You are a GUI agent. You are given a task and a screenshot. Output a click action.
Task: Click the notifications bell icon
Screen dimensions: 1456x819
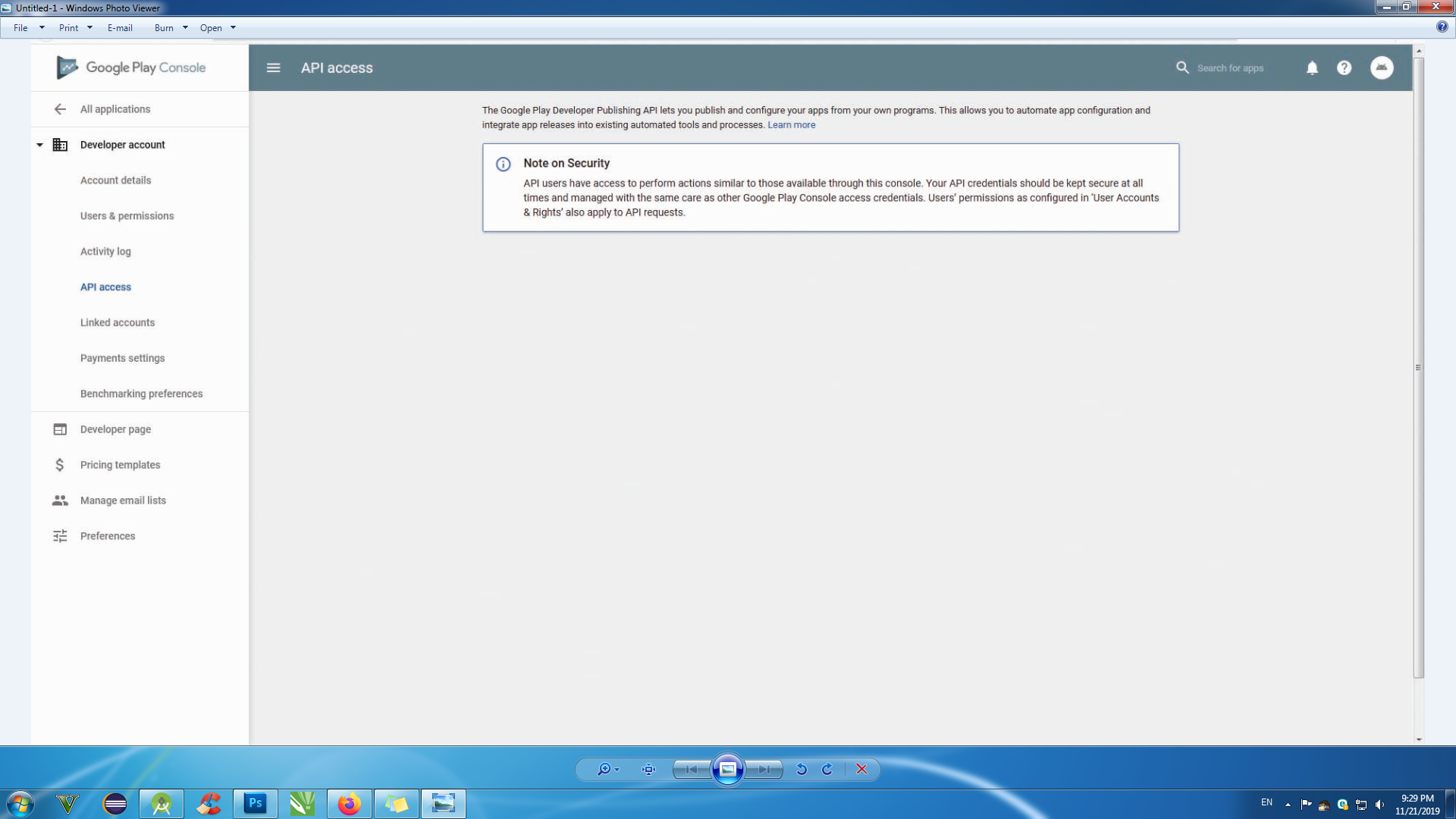pyautogui.click(x=1313, y=68)
